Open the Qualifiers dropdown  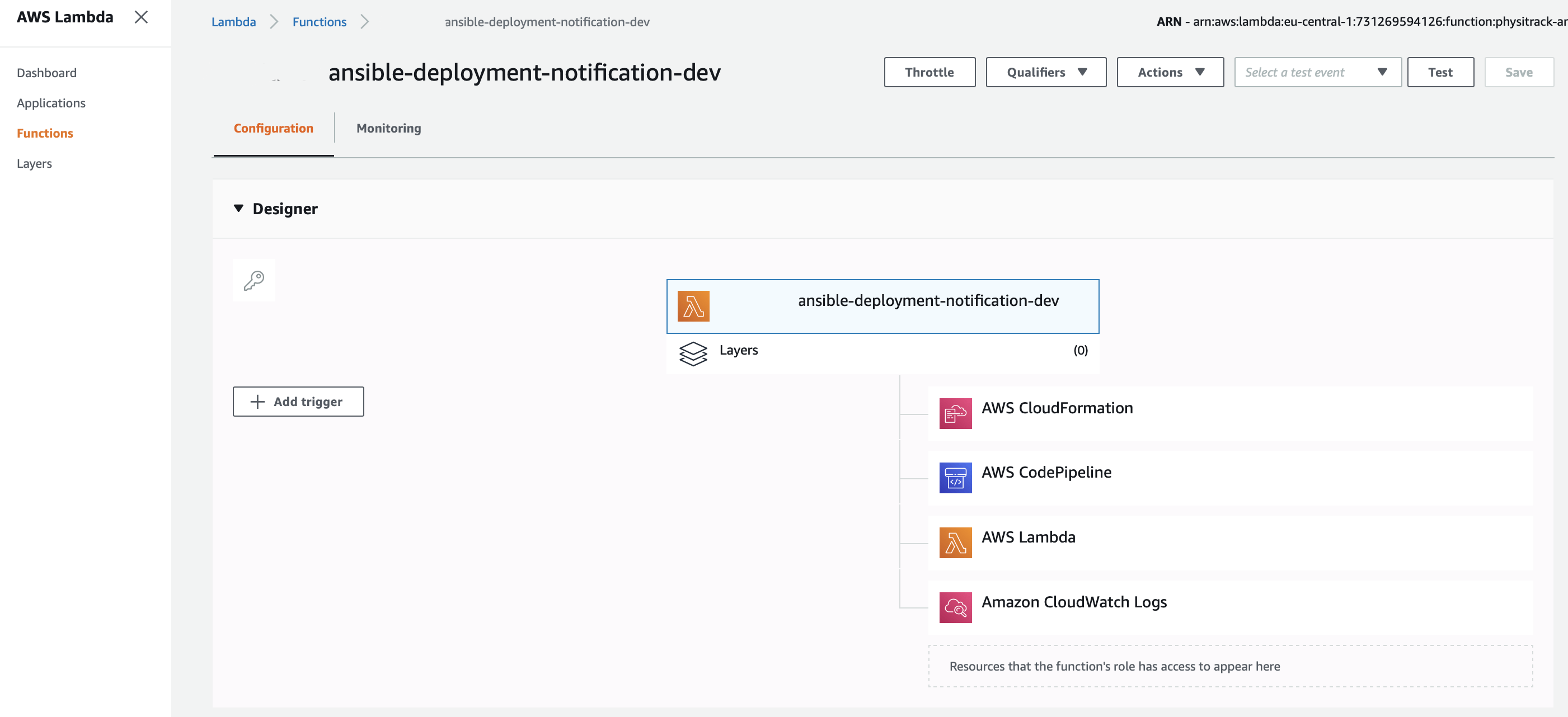coord(1045,72)
